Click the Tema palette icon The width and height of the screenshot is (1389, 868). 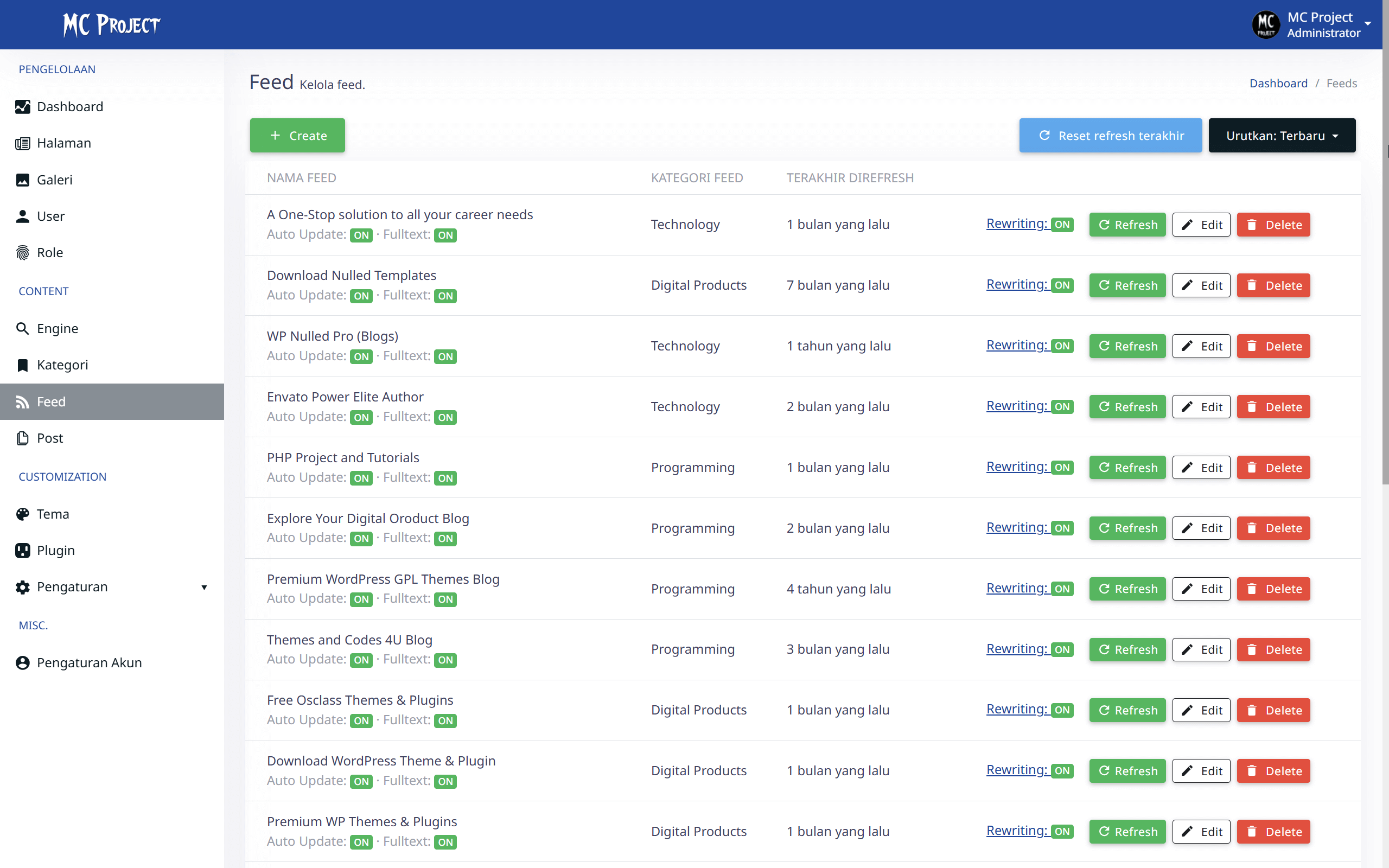(22, 514)
